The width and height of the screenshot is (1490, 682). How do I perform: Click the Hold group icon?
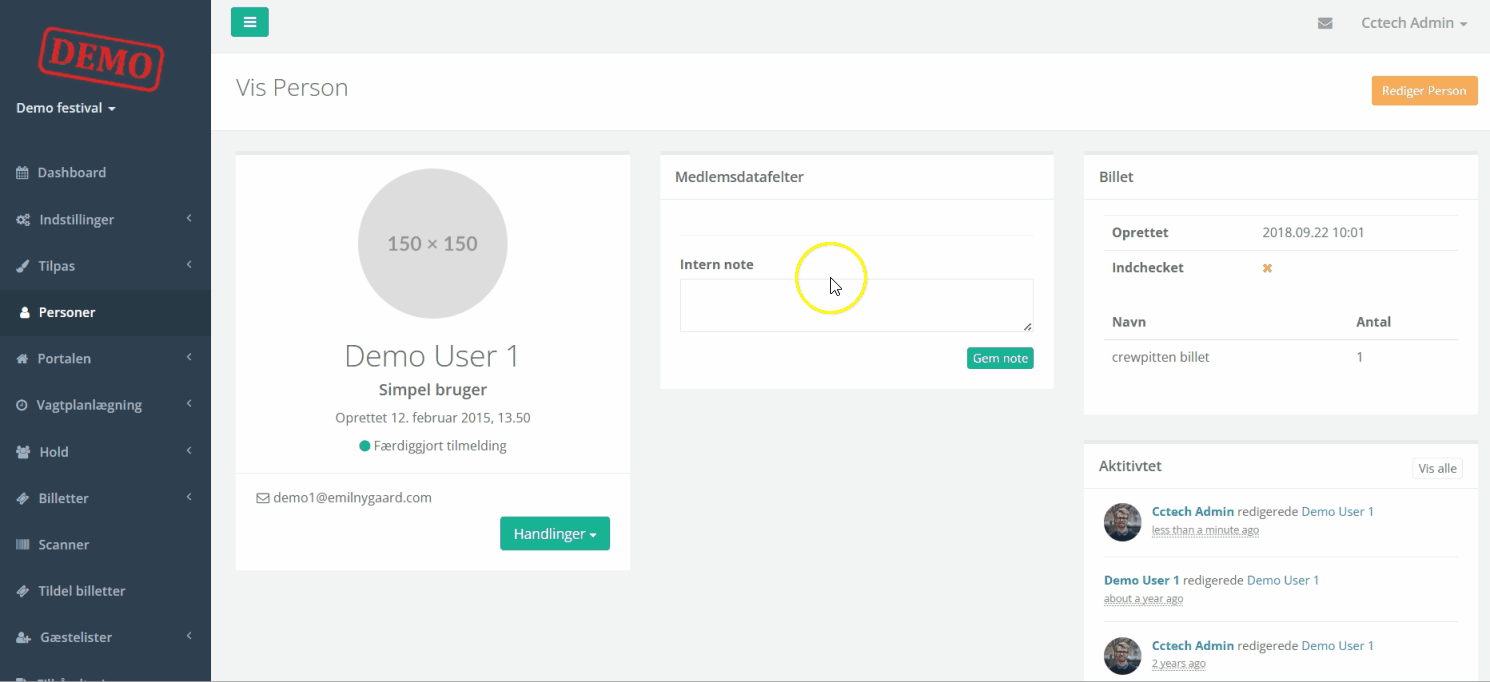[23, 452]
